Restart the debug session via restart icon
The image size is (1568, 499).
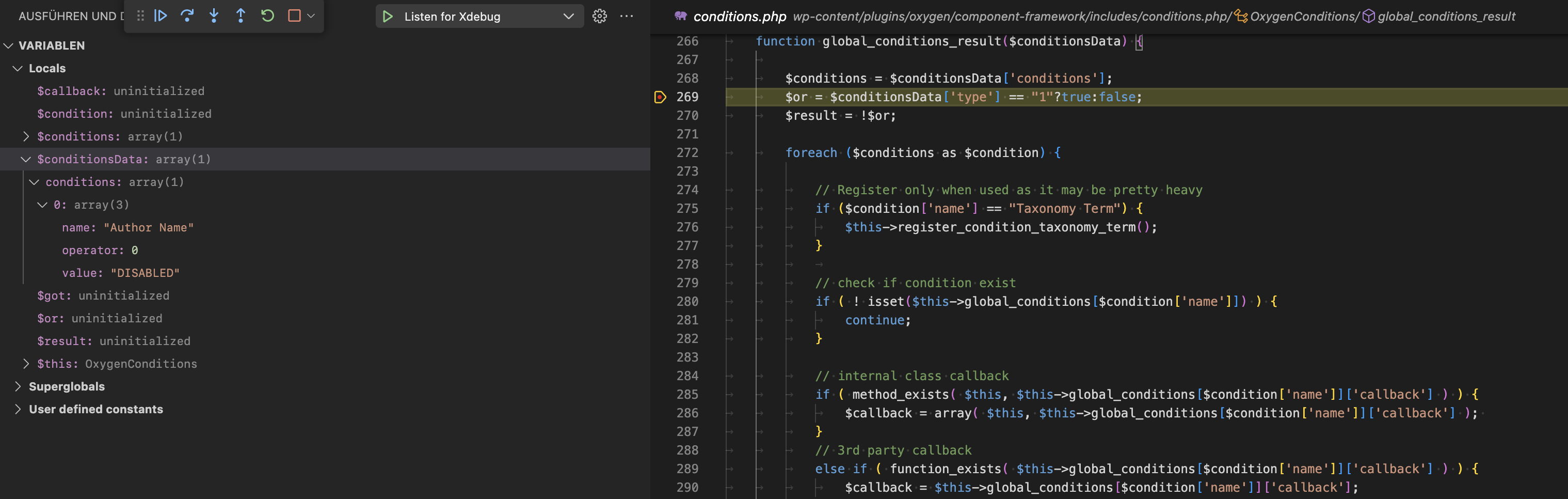click(268, 17)
